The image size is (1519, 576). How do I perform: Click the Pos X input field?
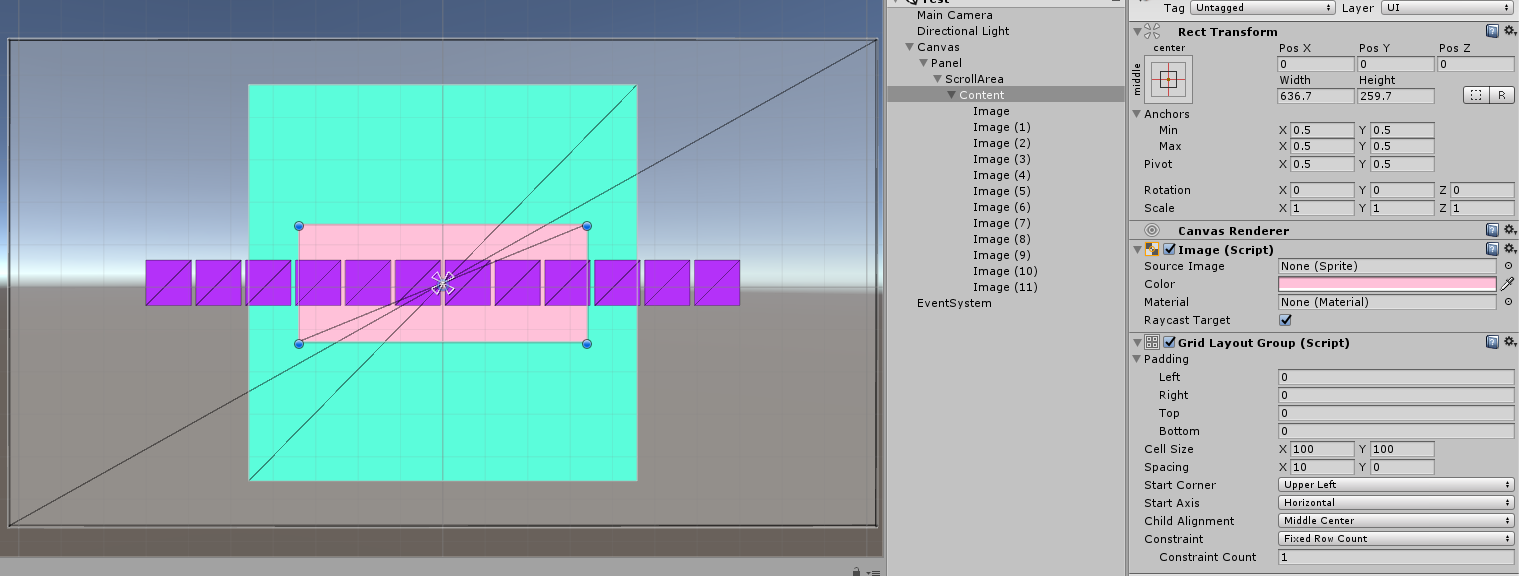(x=1316, y=64)
